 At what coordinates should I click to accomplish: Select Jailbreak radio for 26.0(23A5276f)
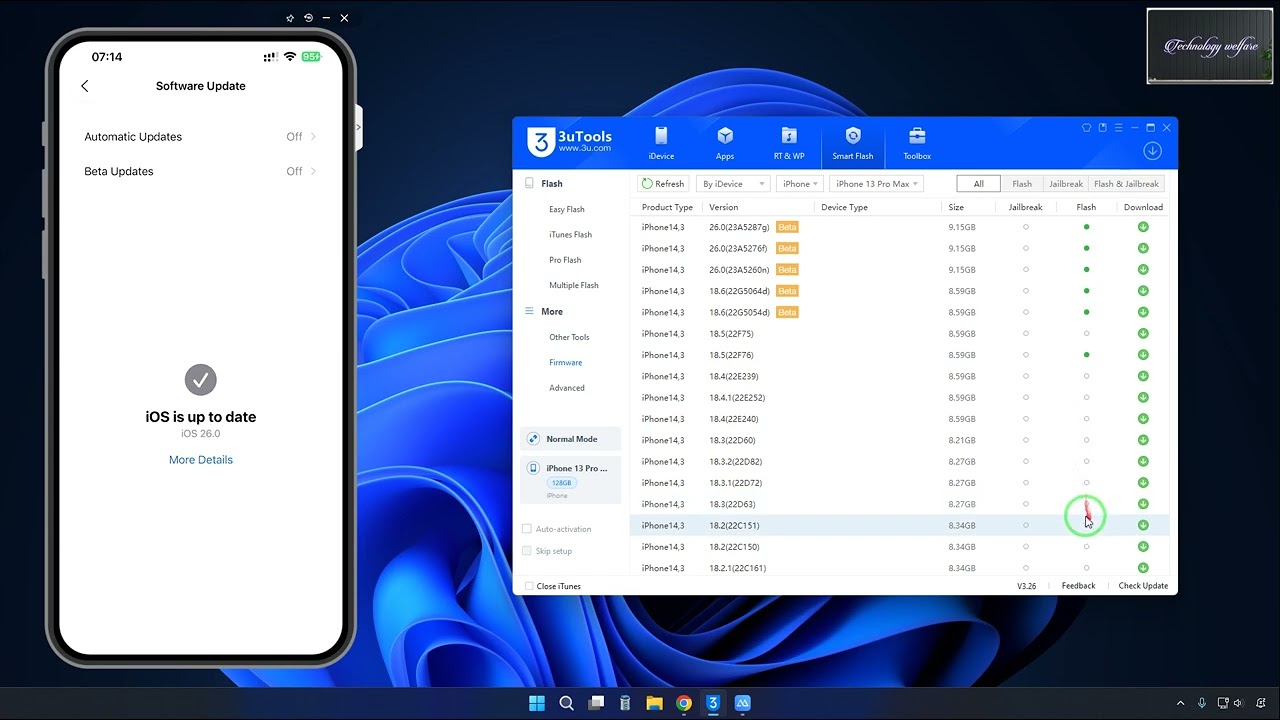pyautogui.click(x=1025, y=248)
